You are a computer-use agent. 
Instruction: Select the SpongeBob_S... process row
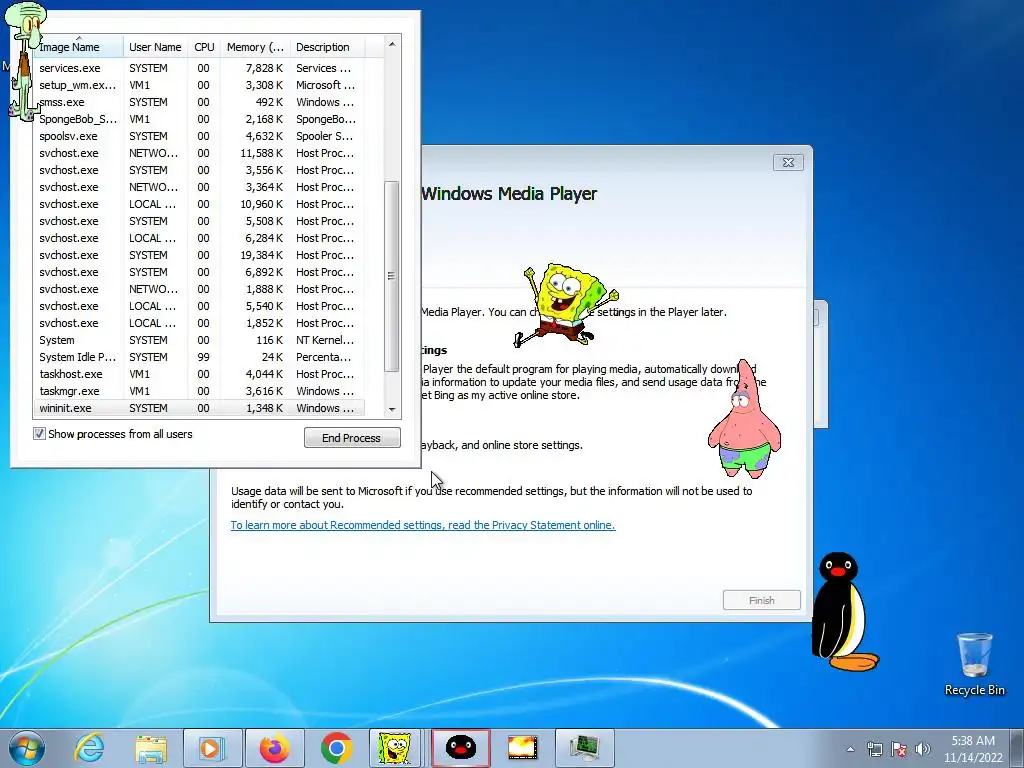(199, 119)
